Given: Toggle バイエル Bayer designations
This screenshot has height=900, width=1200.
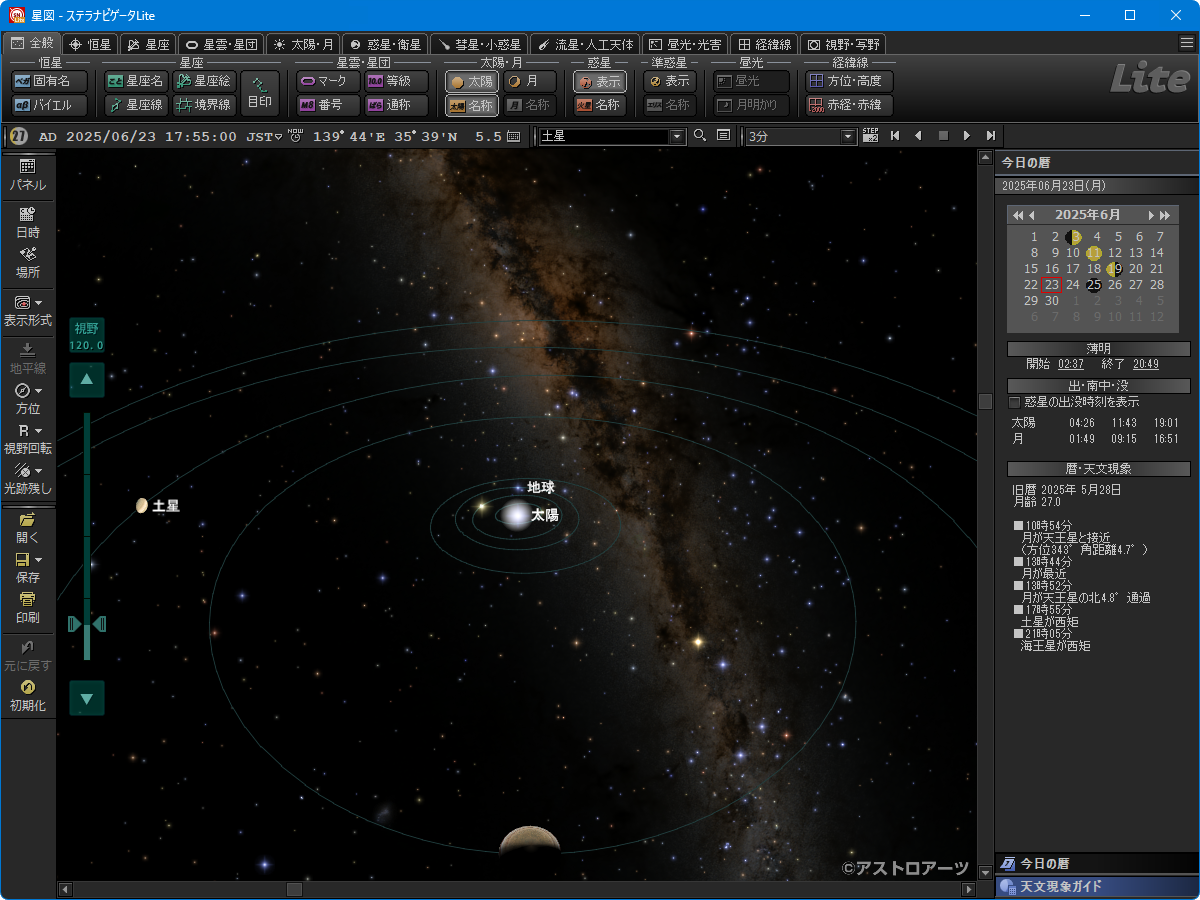Looking at the screenshot, I should [x=49, y=105].
